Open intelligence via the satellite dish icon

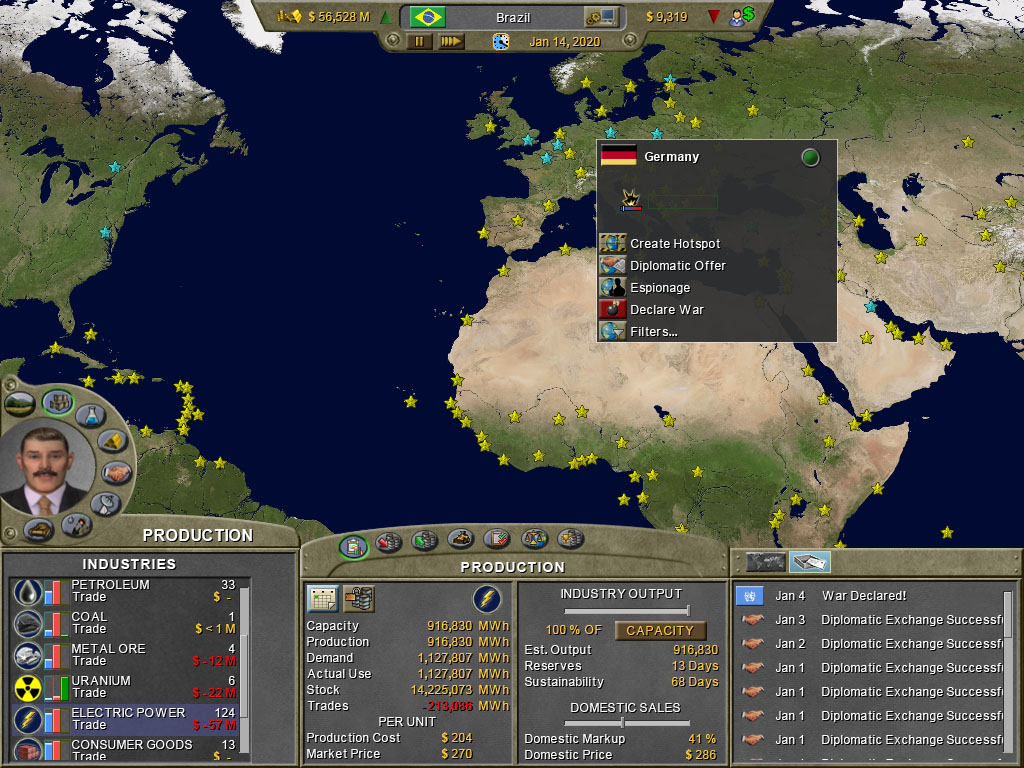(x=105, y=503)
